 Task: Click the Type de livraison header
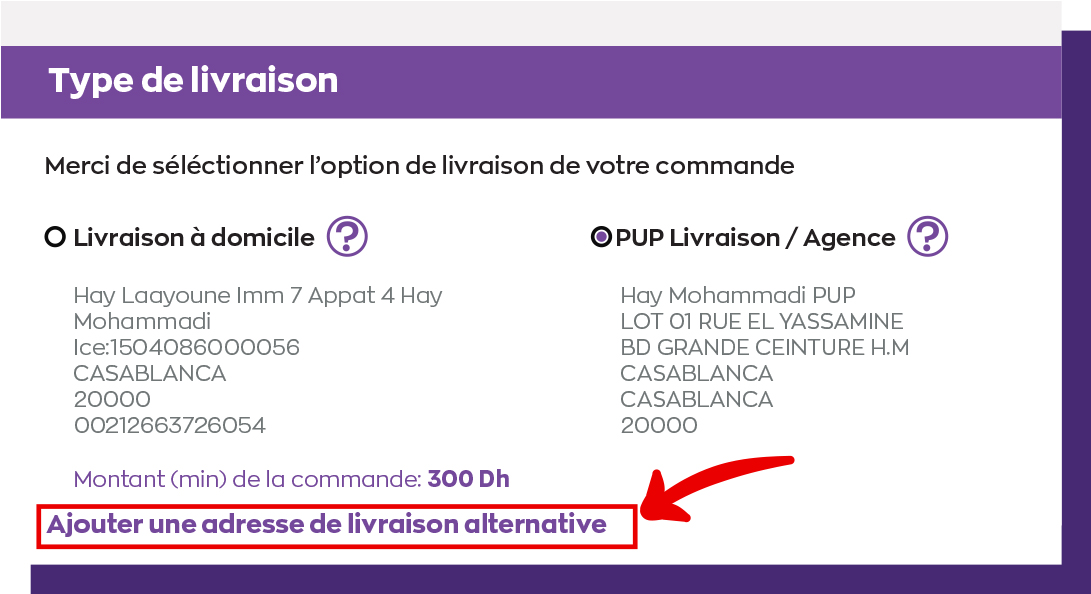pyautogui.click(x=193, y=81)
